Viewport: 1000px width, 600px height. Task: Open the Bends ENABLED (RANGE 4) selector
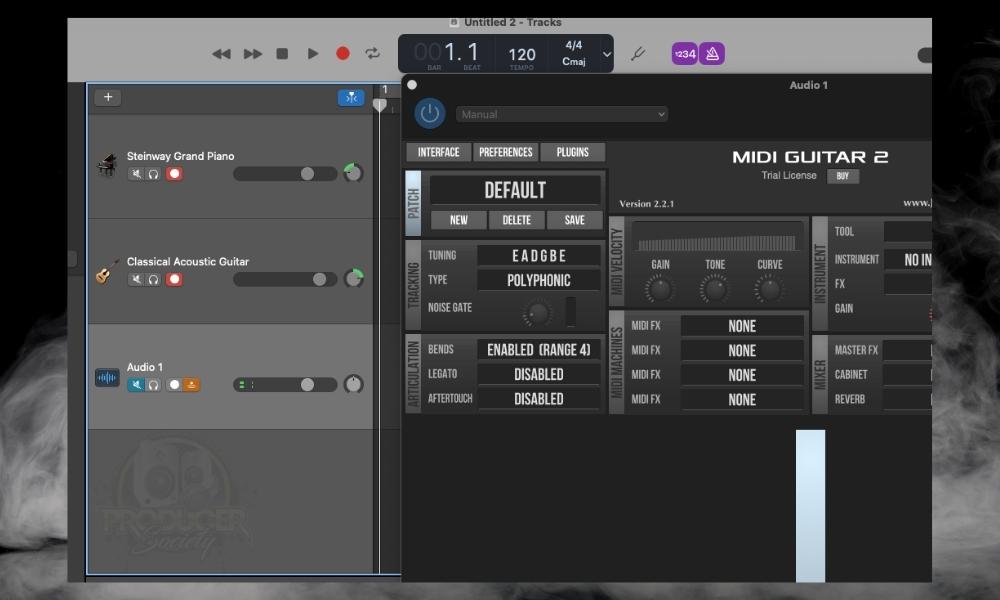tap(539, 350)
